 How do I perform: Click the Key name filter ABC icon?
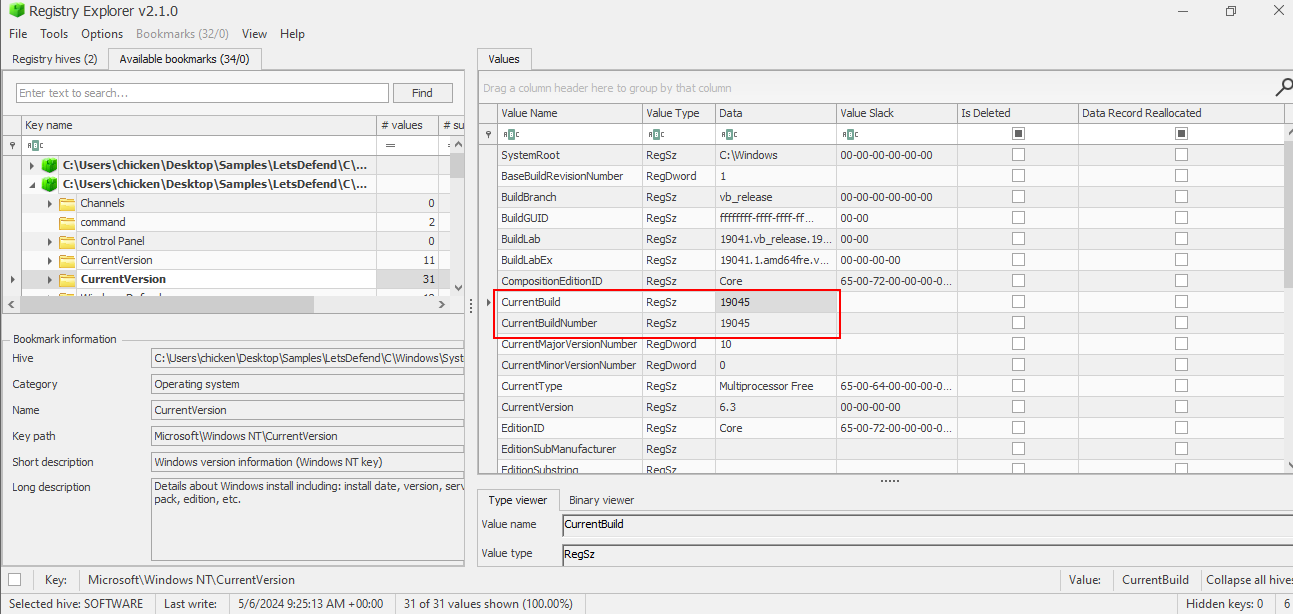tap(34, 146)
